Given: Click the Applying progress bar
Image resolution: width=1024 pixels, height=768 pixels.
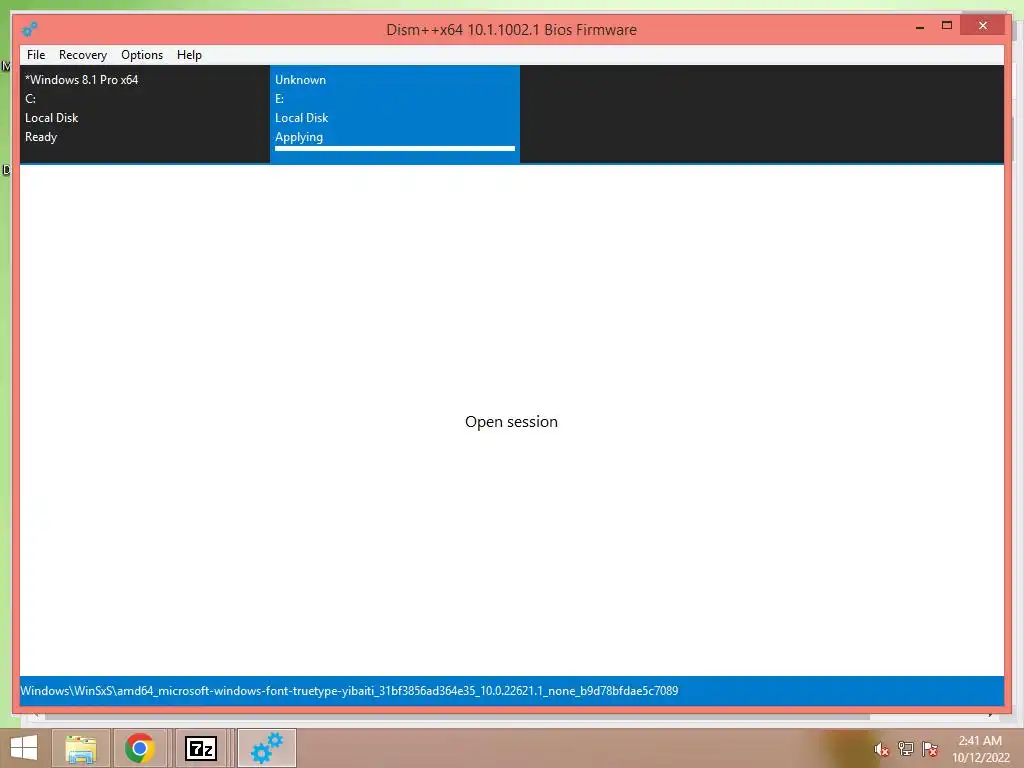Looking at the screenshot, I should click(x=394, y=149).
